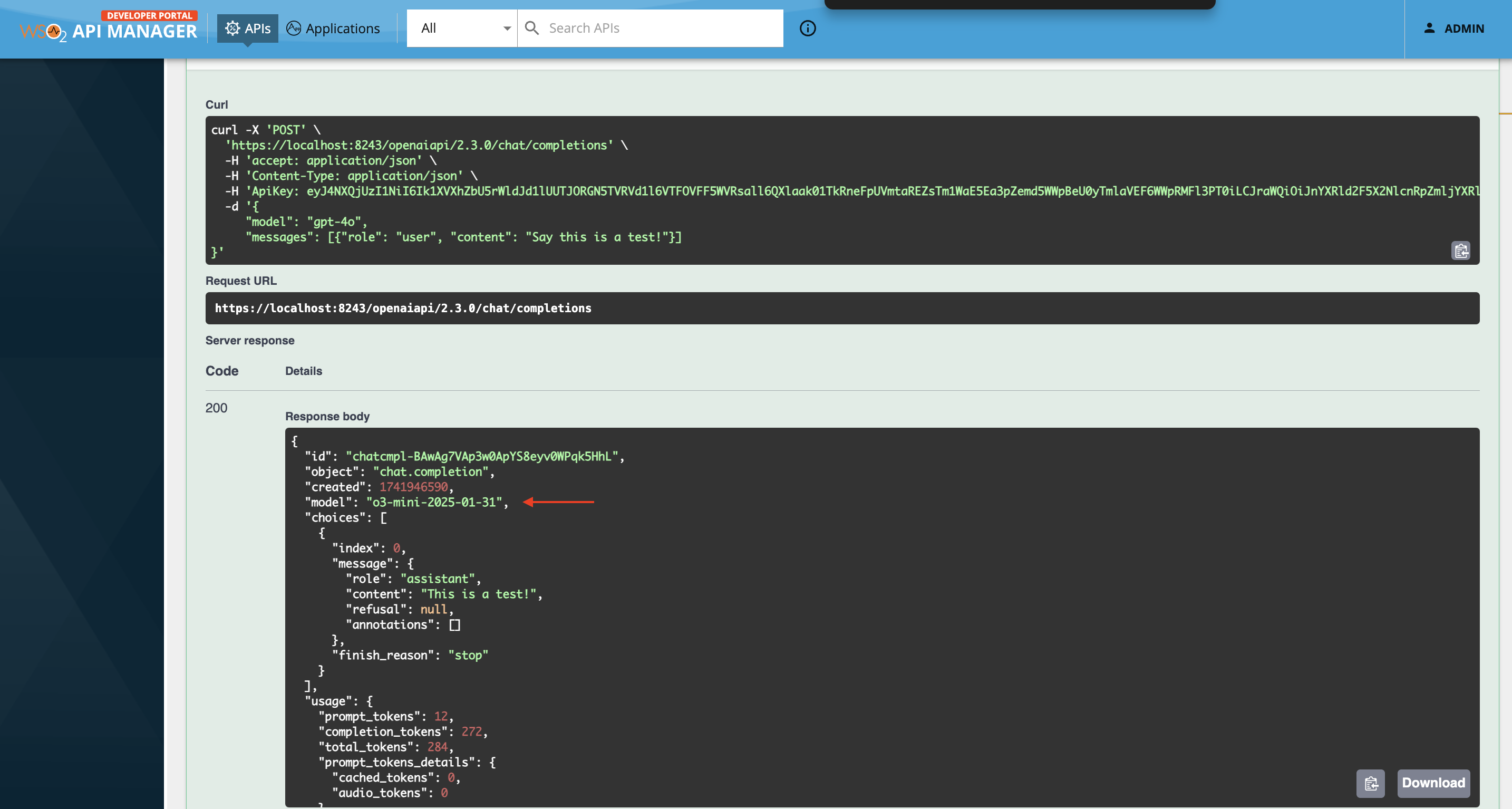Click the finish_reason "stop" value
The image size is (1512, 809).
pyautogui.click(x=468, y=655)
